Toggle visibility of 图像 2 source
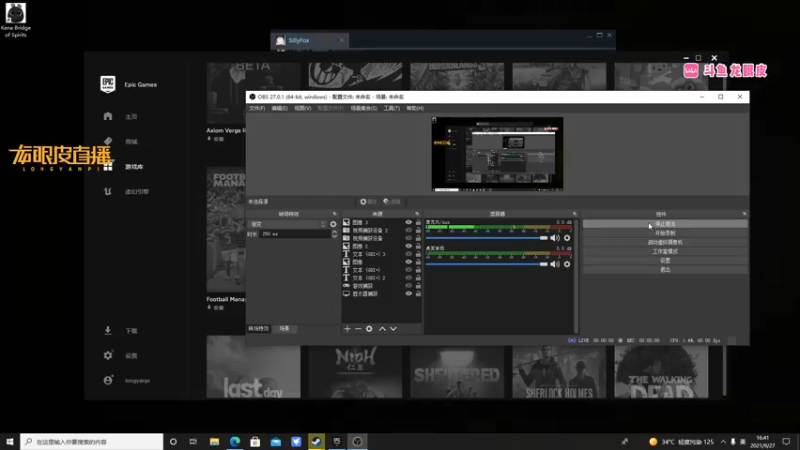The width and height of the screenshot is (800, 450). pyautogui.click(x=409, y=246)
